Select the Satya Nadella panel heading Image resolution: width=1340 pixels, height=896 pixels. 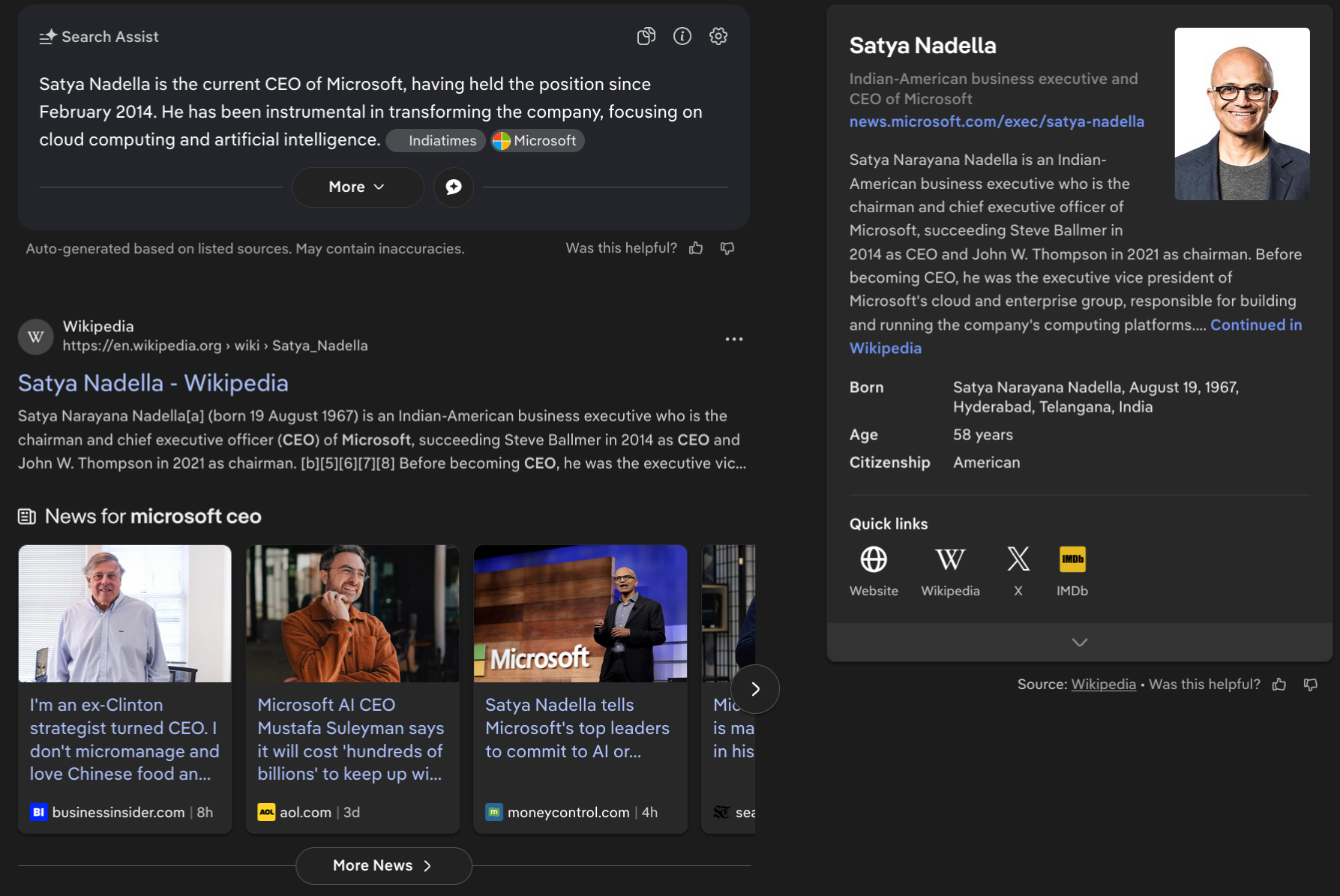(x=923, y=46)
